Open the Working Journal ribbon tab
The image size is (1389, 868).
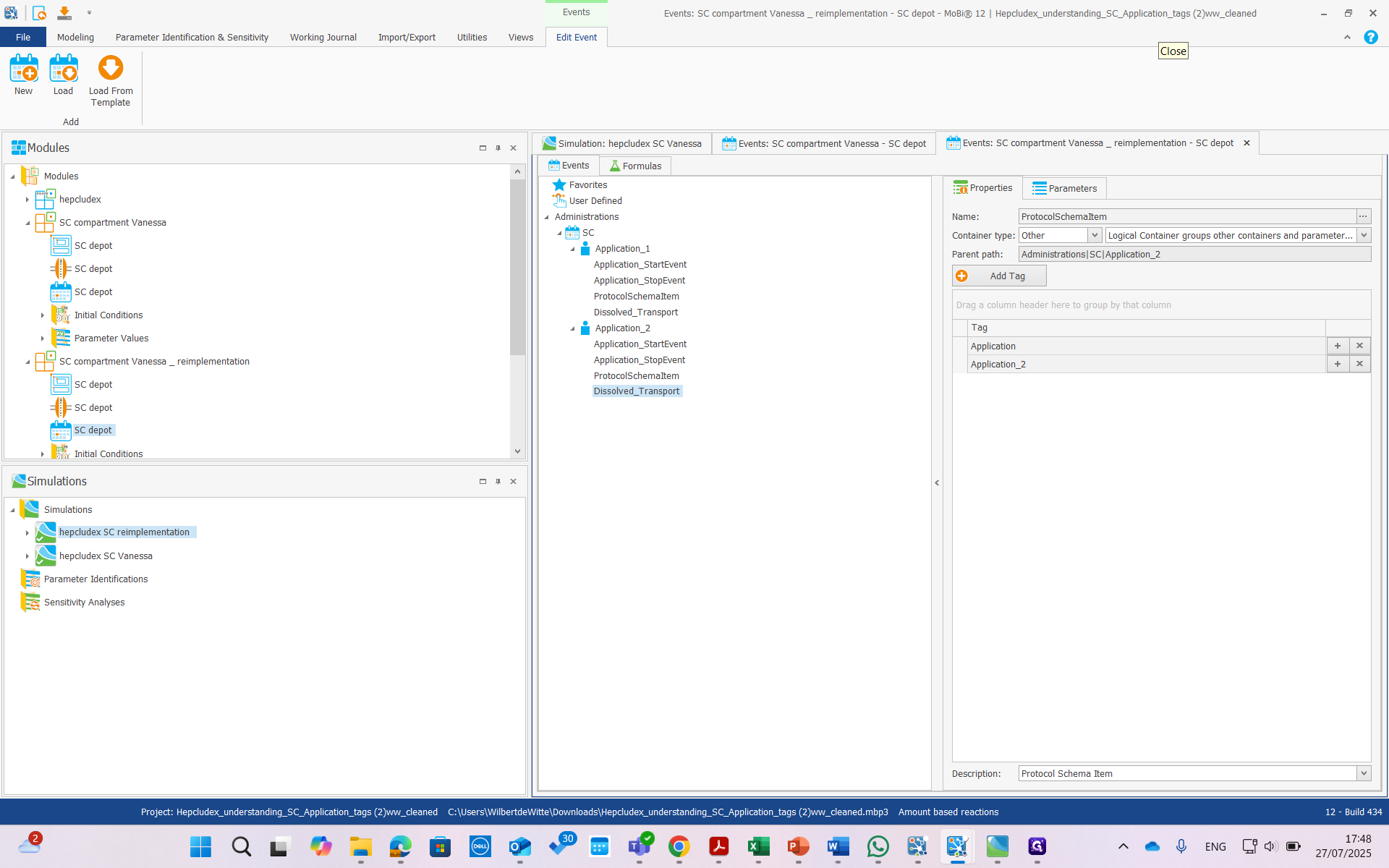[x=323, y=37]
